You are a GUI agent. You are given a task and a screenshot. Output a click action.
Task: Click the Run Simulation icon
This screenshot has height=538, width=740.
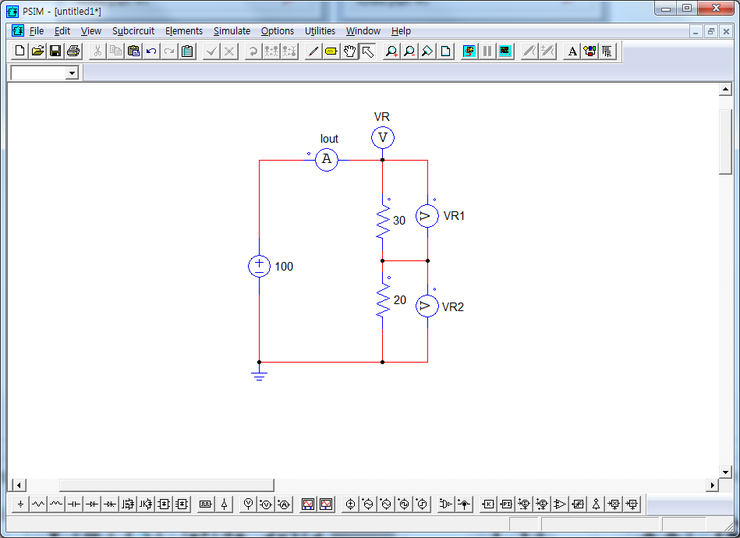tap(469, 51)
